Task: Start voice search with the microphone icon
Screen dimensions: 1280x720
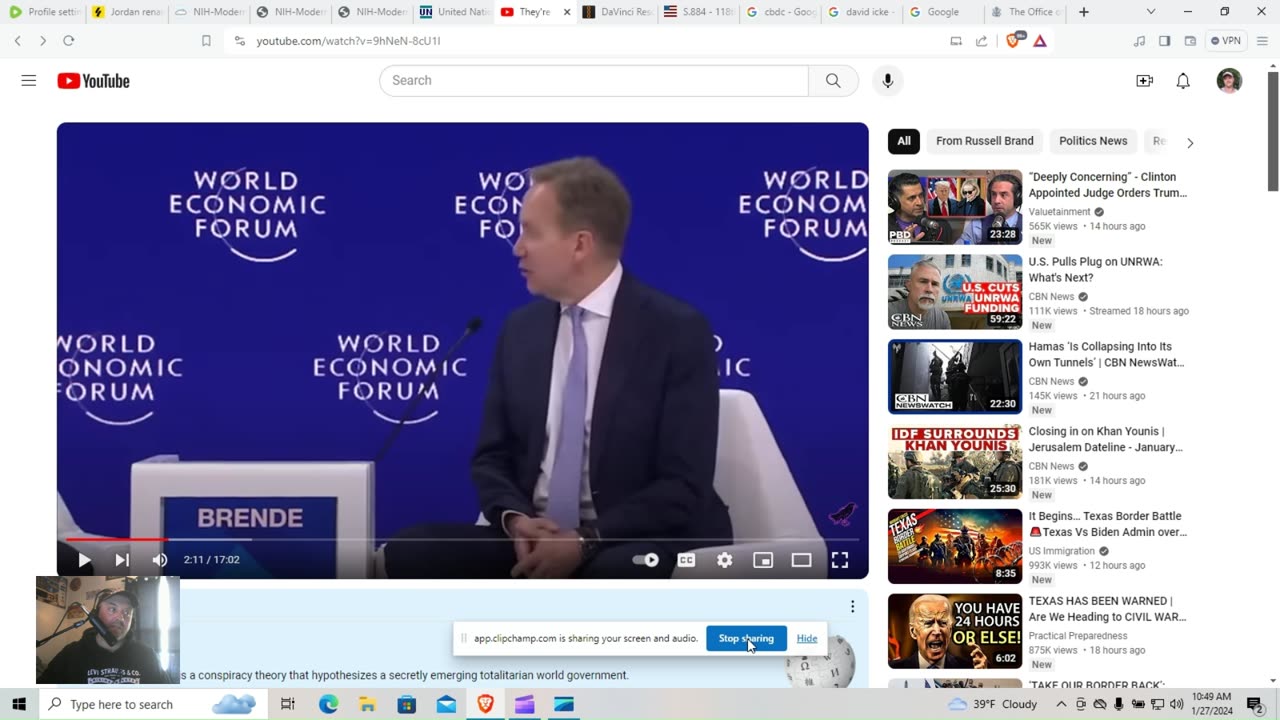Action: [x=887, y=81]
